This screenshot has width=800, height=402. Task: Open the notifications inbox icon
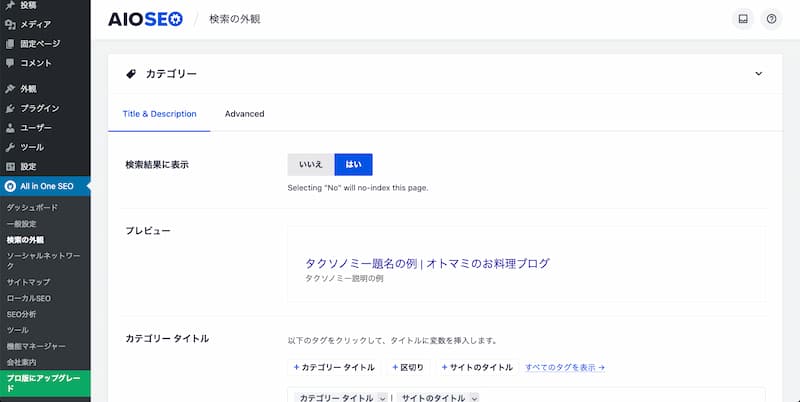point(743,19)
